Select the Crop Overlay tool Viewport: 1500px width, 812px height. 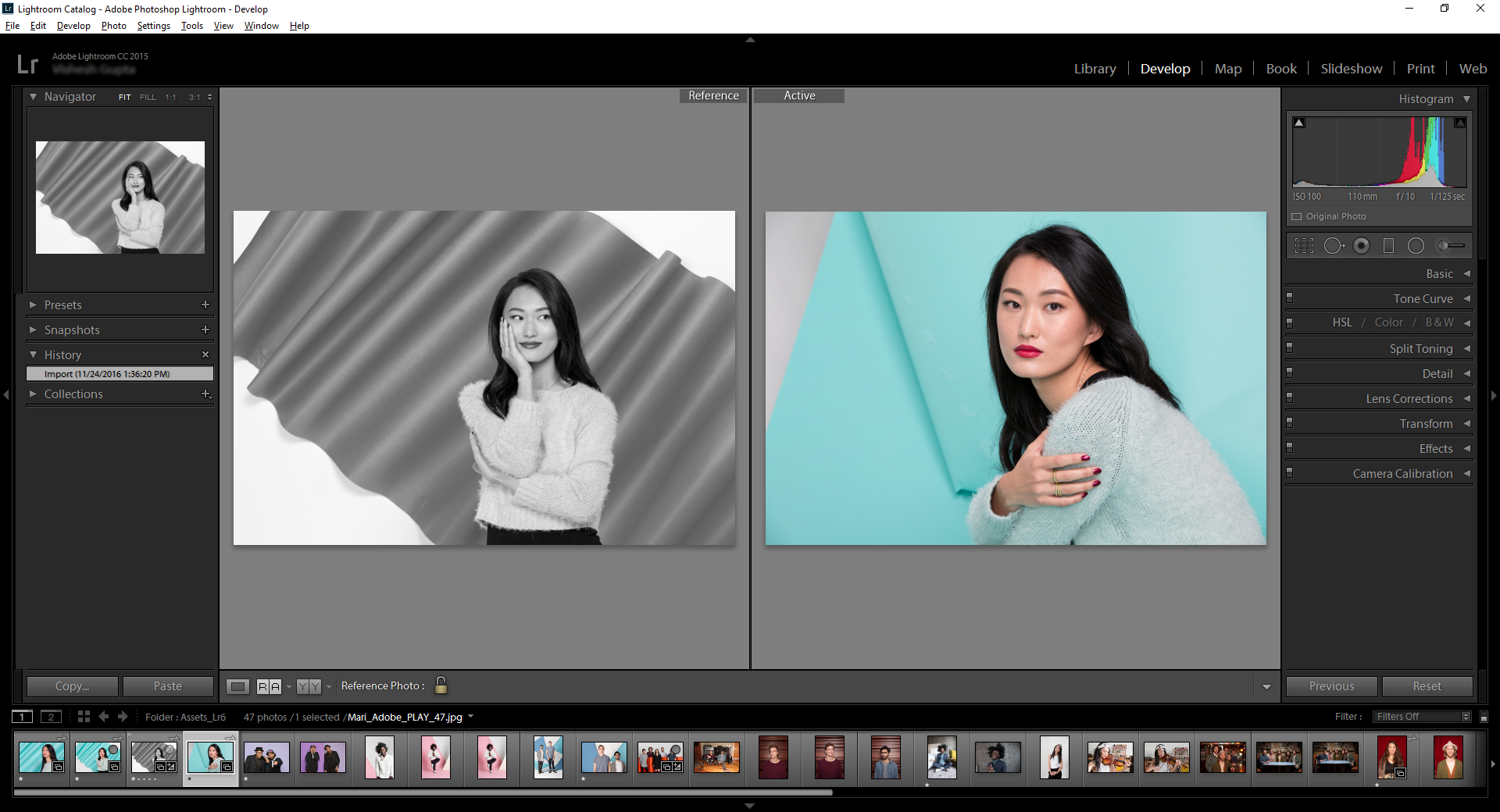(x=1305, y=245)
